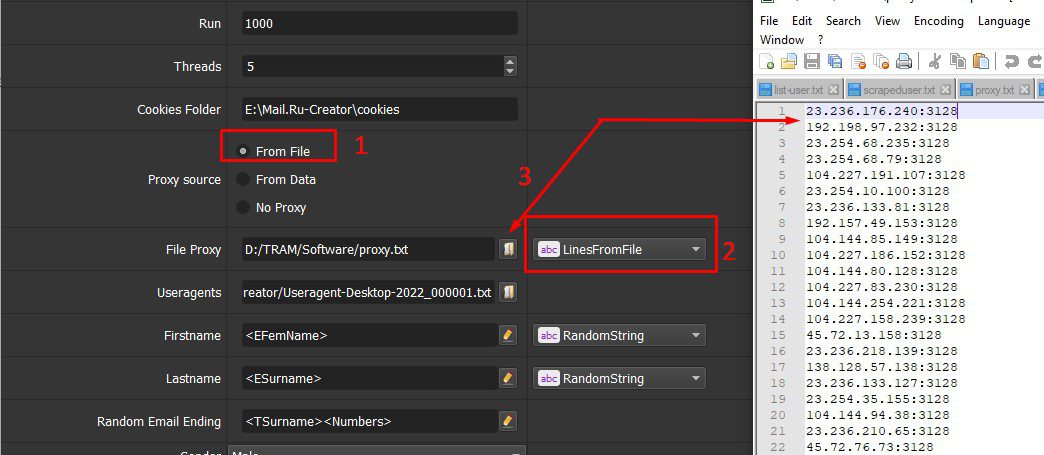This screenshot has height=455, width=1044.
Task: Click the Save All icon in toolbar
Action: [834, 61]
